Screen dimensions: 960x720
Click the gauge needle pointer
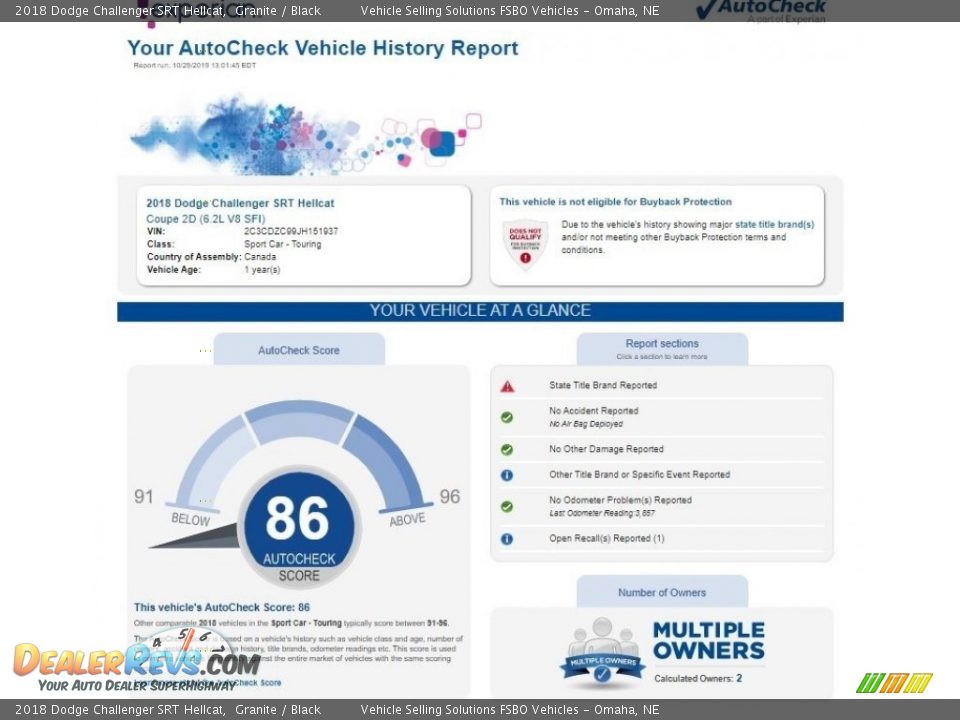[x=195, y=537]
